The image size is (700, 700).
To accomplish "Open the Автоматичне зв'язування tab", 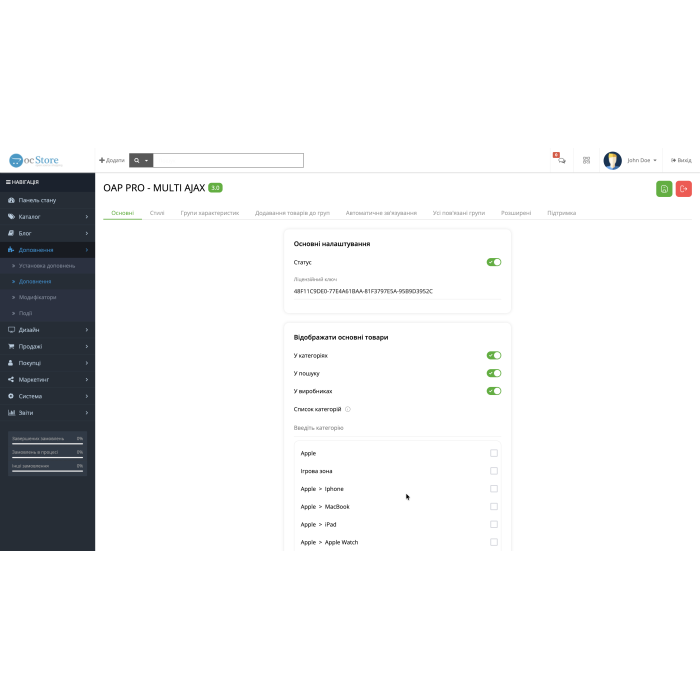I will (381, 213).
